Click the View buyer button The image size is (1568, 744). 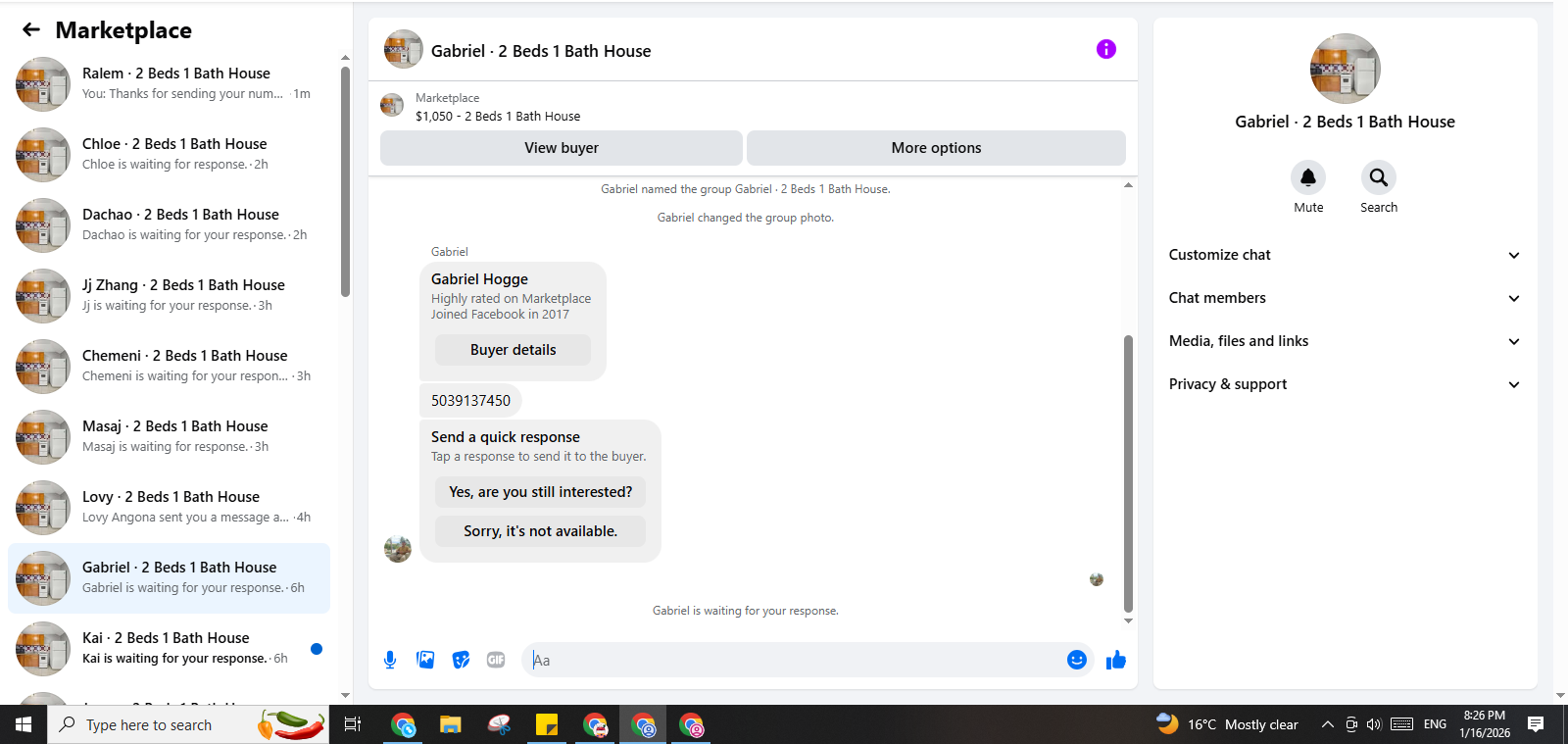click(561, 148)
